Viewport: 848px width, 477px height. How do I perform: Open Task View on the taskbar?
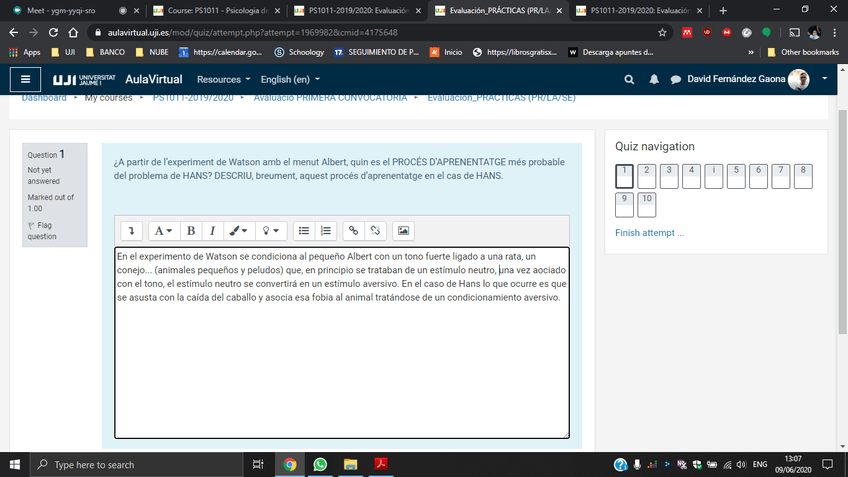(x=258, y=465)
